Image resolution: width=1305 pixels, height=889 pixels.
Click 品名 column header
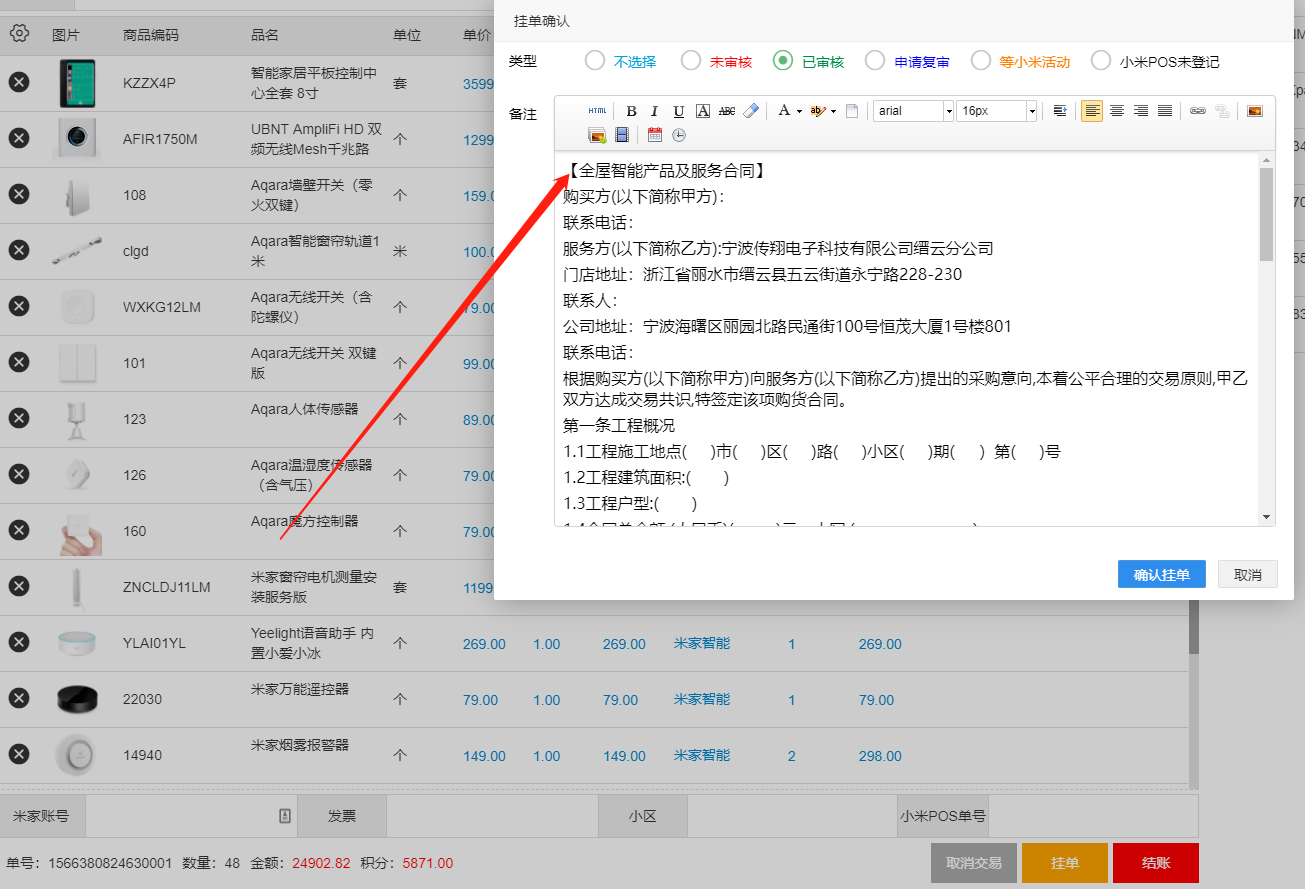pyautogui.click(x=265, y=35)
